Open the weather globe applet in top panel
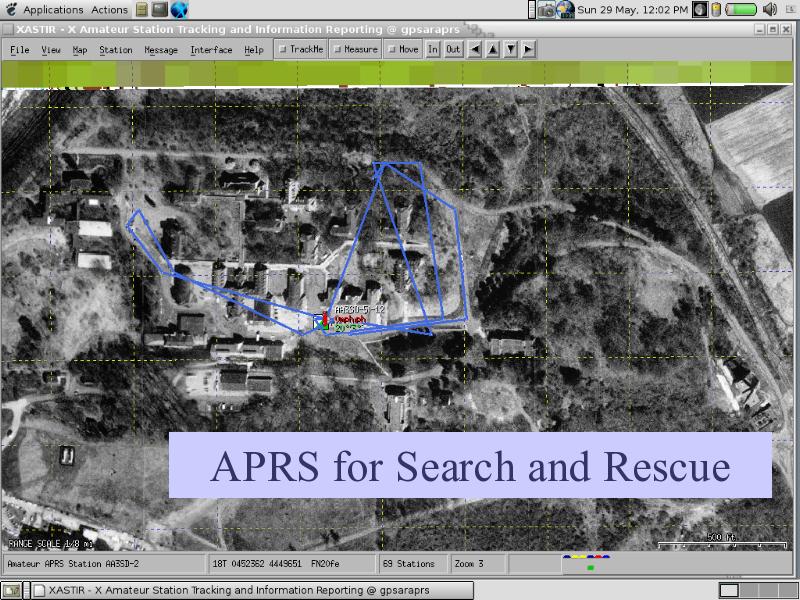 point(565,10)
